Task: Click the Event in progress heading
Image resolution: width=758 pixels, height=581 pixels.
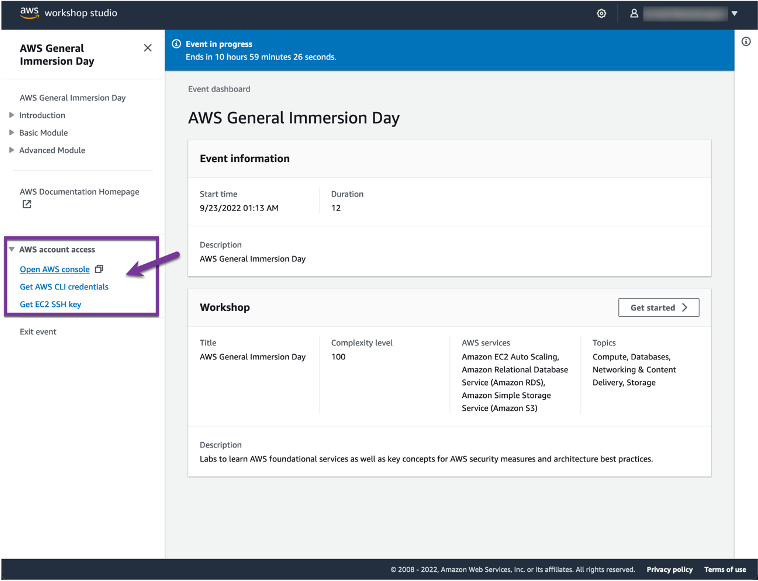Action: (x=219, y=44)
